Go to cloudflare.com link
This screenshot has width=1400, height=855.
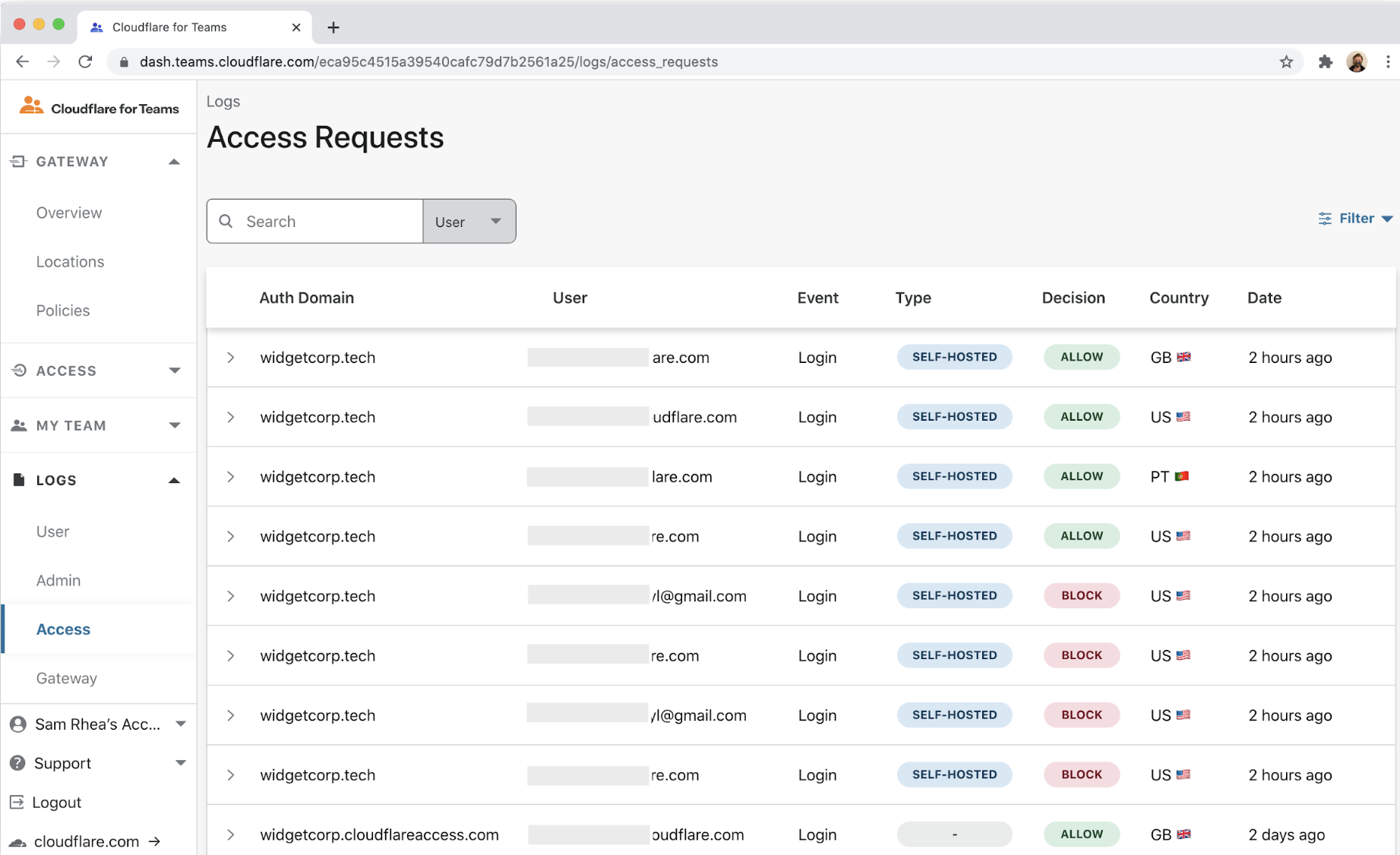87,842
